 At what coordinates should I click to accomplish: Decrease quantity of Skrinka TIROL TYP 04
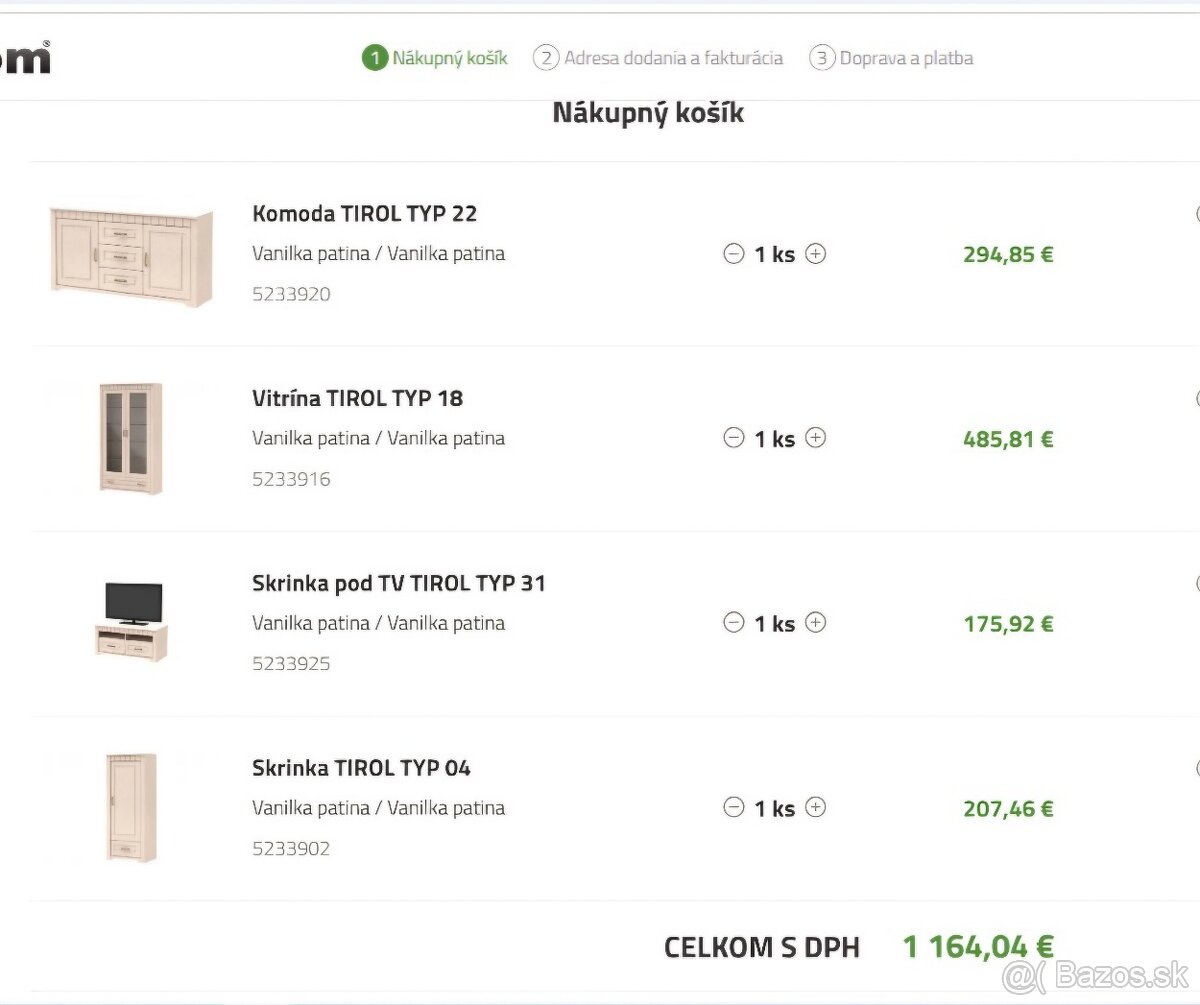734,807
